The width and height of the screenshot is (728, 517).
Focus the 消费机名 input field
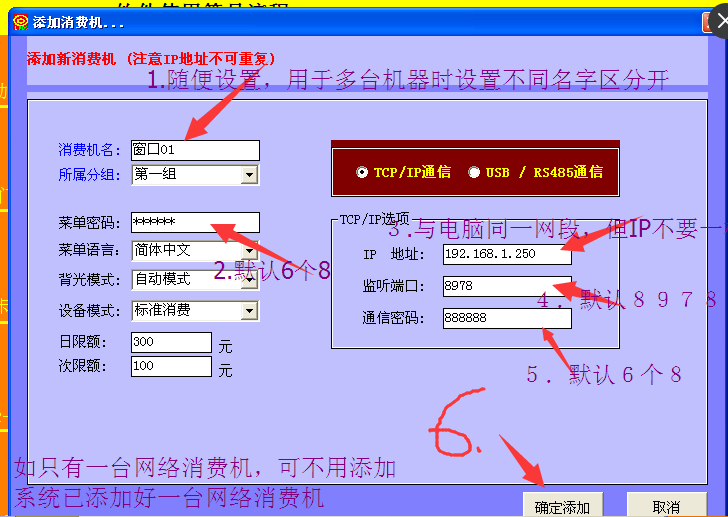[x=195, y=150]
